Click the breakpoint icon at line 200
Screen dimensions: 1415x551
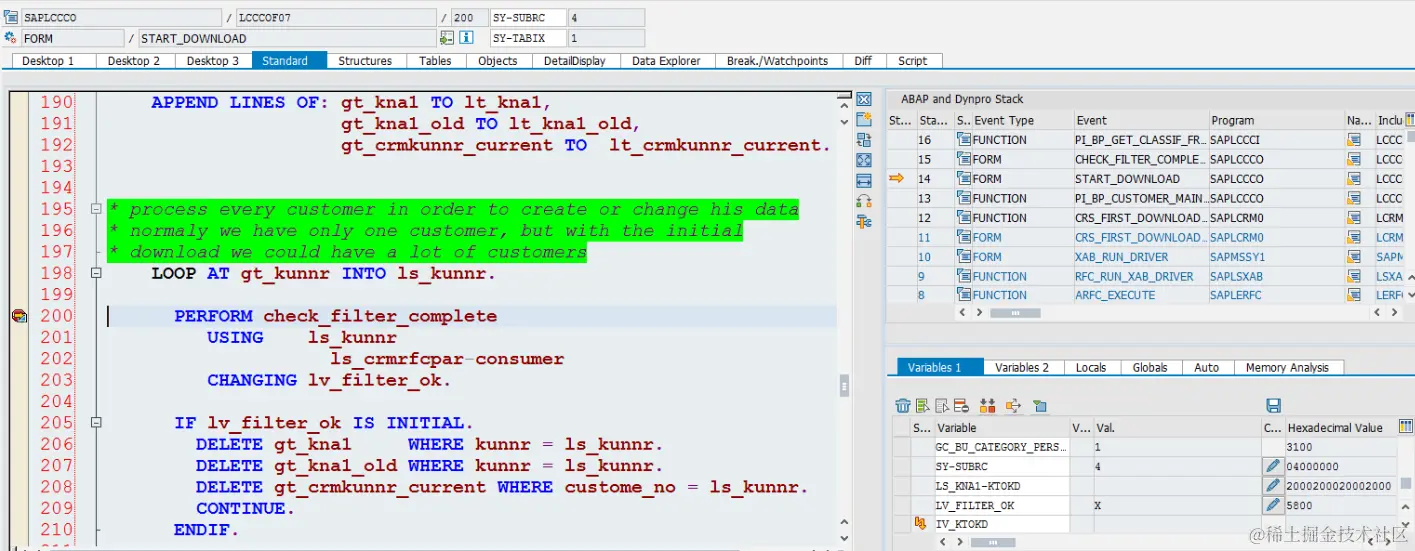19,316
